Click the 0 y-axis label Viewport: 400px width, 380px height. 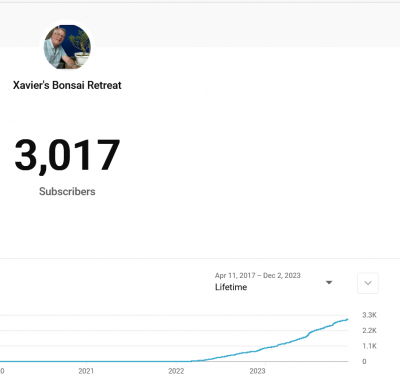(364, 362)
